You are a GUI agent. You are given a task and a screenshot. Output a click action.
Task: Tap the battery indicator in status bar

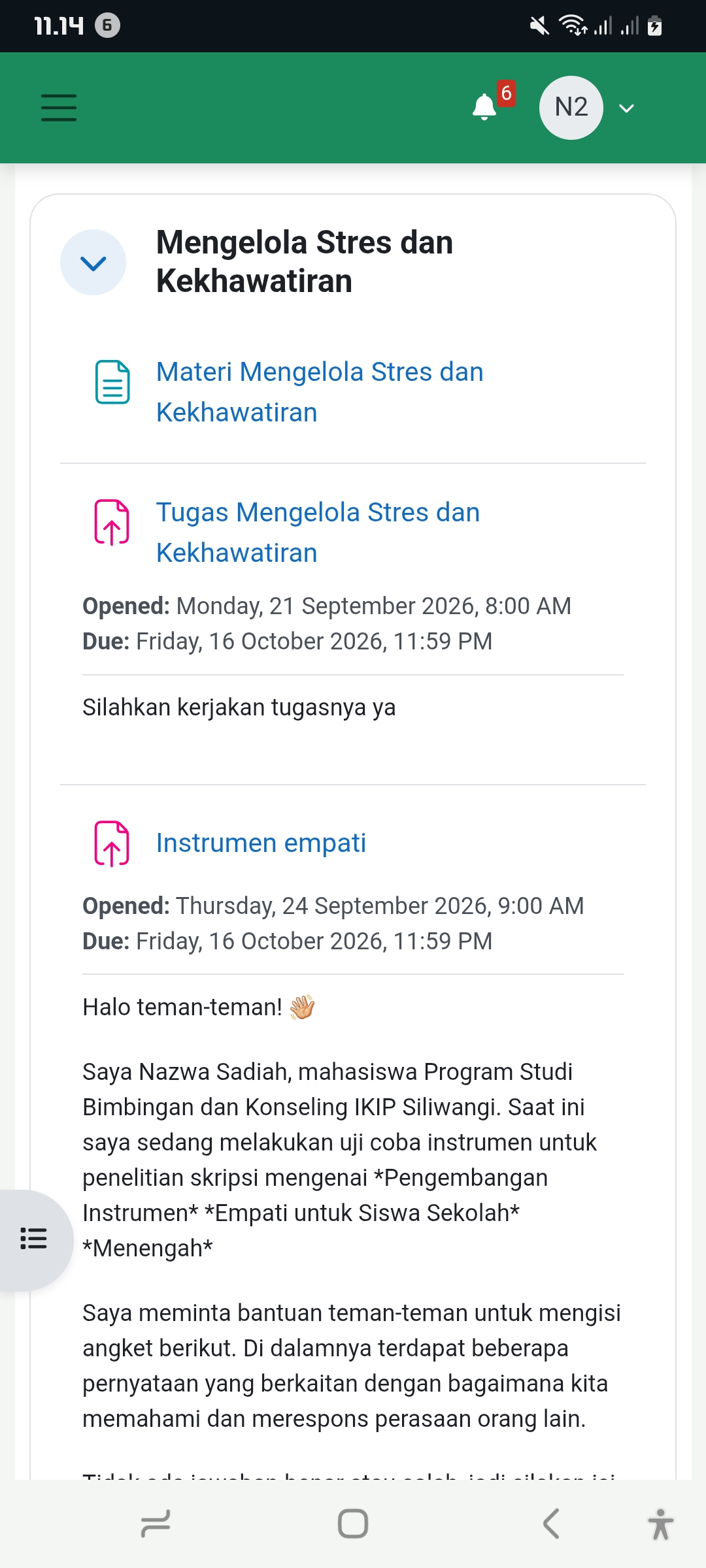click(x=654, y=25)
